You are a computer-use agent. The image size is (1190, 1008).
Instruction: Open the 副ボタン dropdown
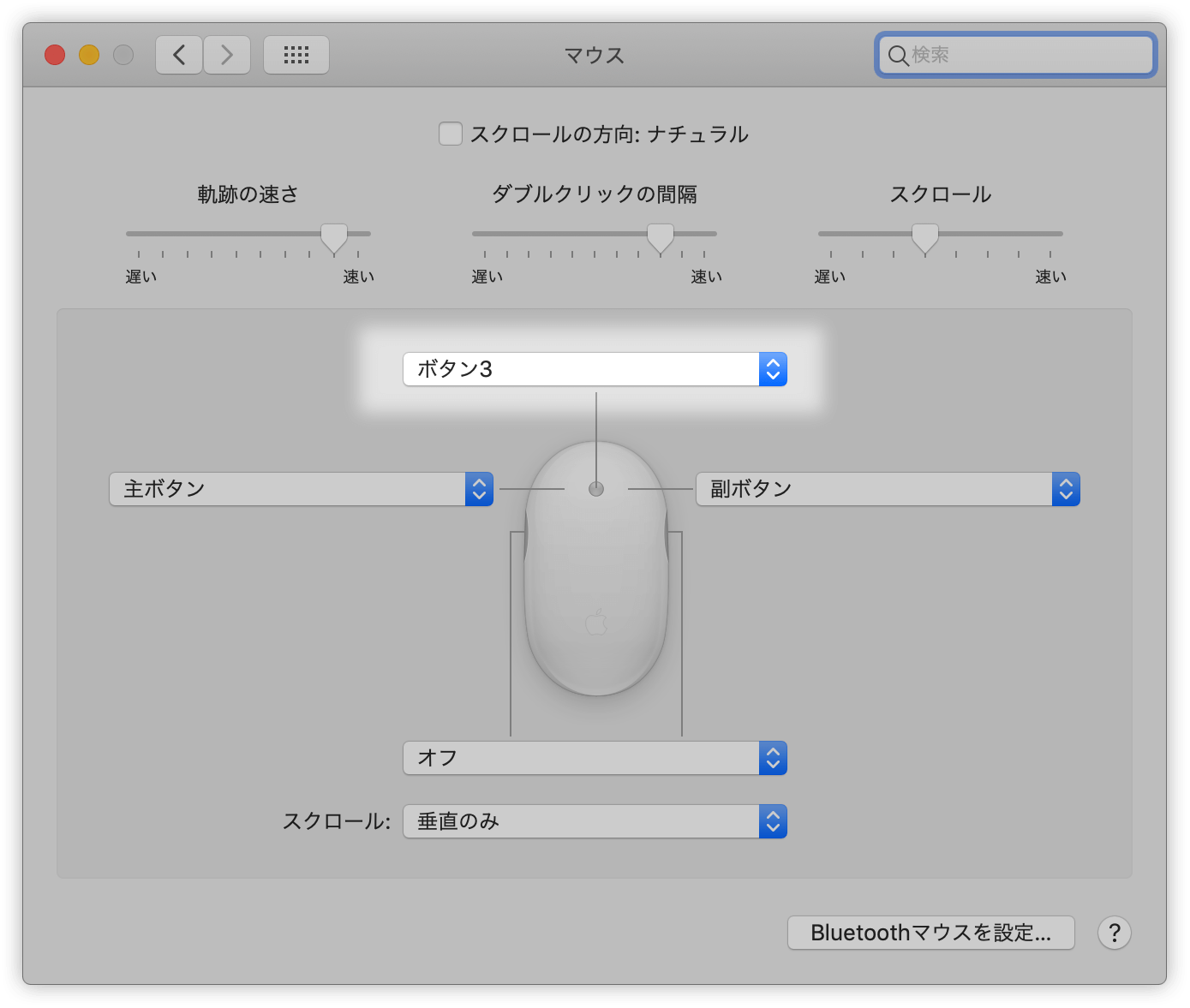pos(888,489)
